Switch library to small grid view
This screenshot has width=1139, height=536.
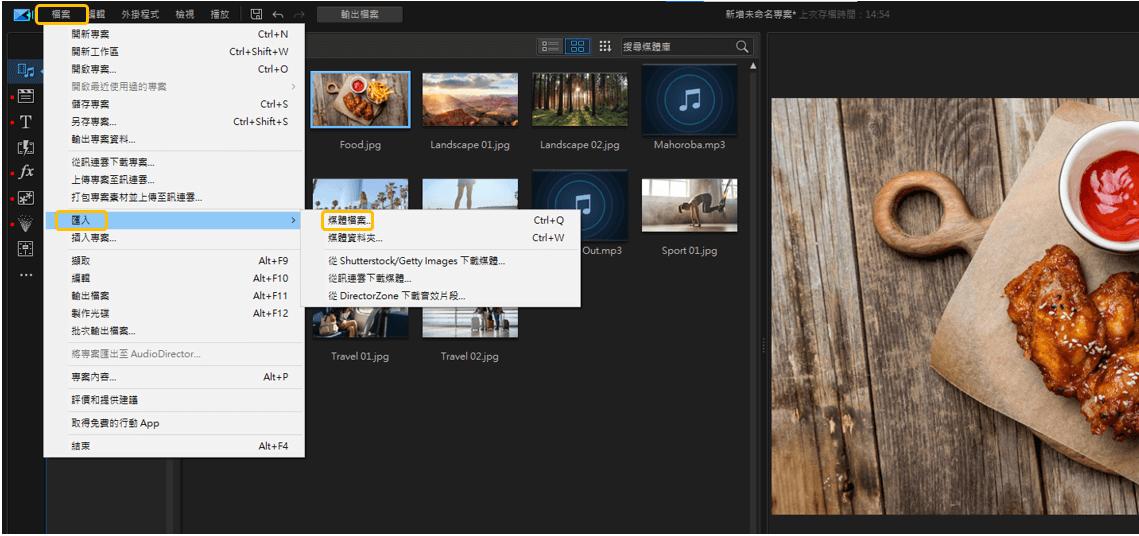[x=605, y=46]
